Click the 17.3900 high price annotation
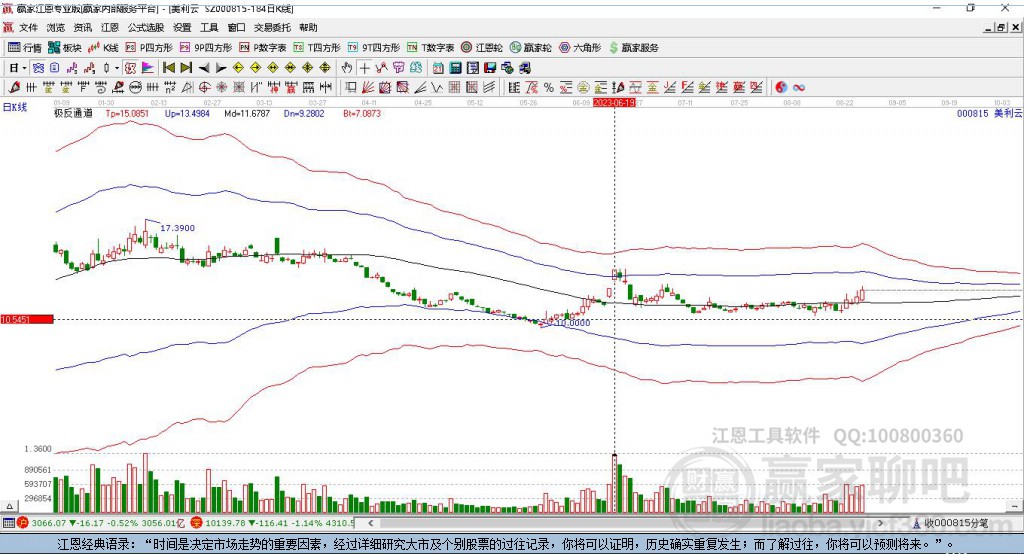 click(x=178, y=228)
